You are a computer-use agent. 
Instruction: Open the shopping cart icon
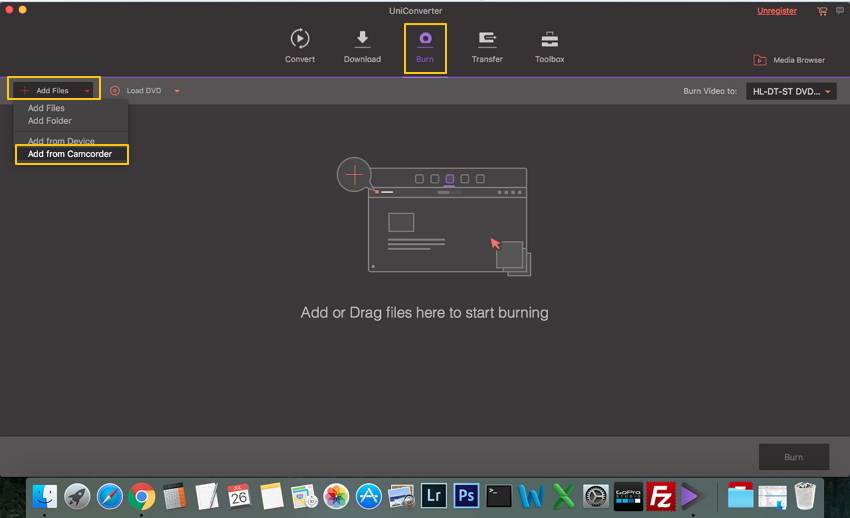click(x=822, y=11)
